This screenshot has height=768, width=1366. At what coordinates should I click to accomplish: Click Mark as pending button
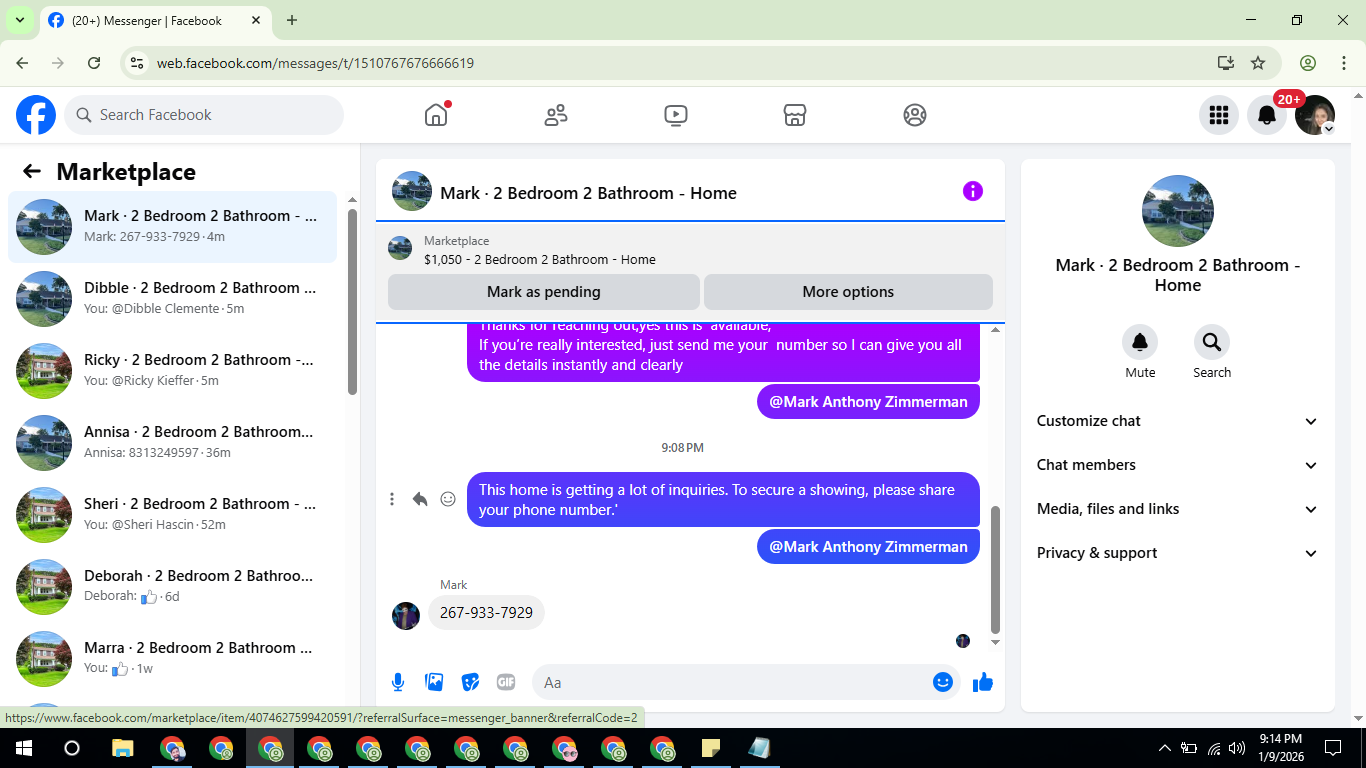pyautogui.click(x=544, y=292)
